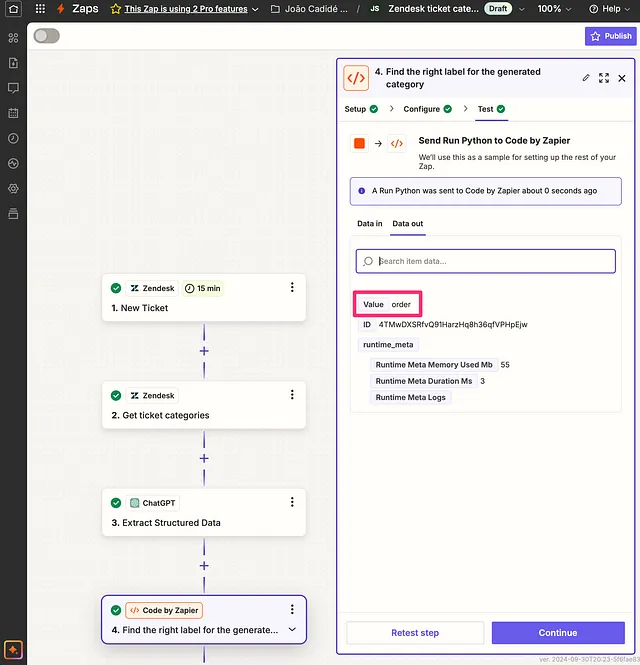Viewport: 640px width, 665px height.
Task: Toggle the Zap on/off switch
Action: (x=47, y=36)
